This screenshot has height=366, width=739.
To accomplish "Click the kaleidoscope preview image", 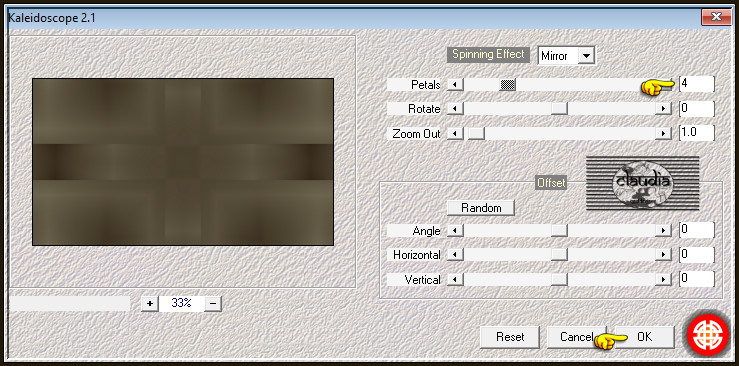I will [x=183, y=162].
